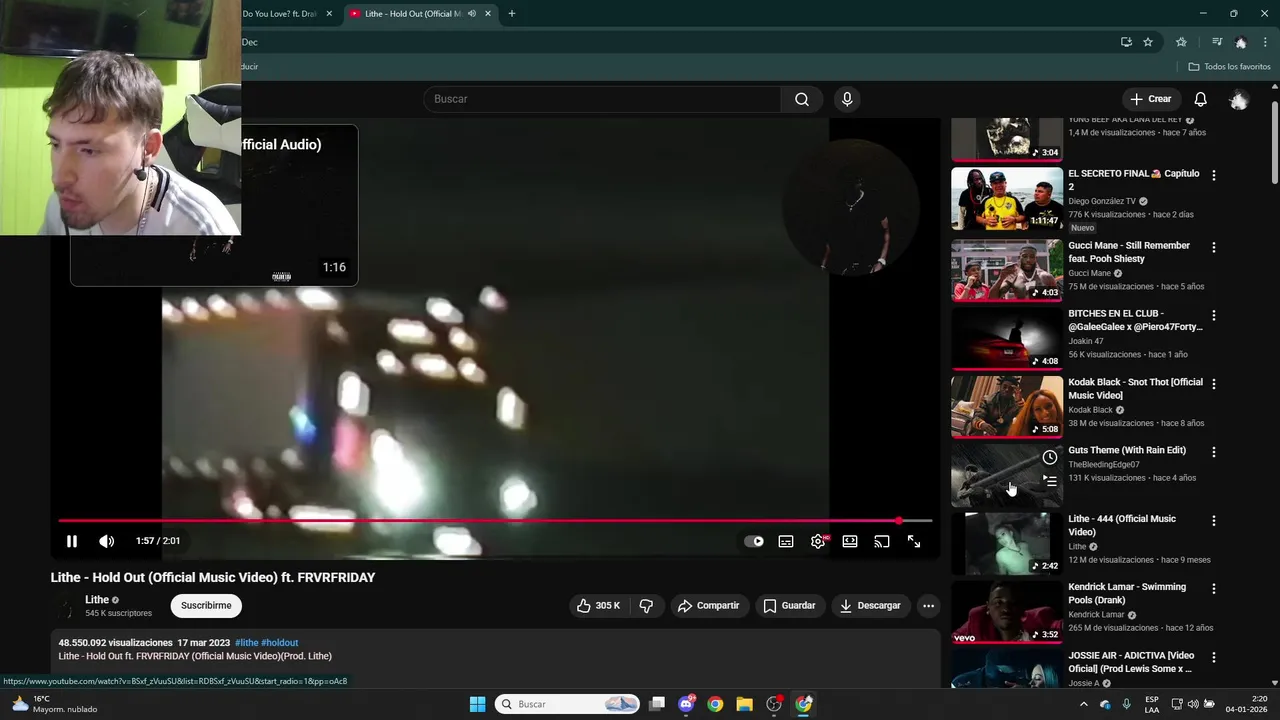The image size is (1280, 720).
Task: Subscribe with the Suscribirme button
Action: pos(206,606)
